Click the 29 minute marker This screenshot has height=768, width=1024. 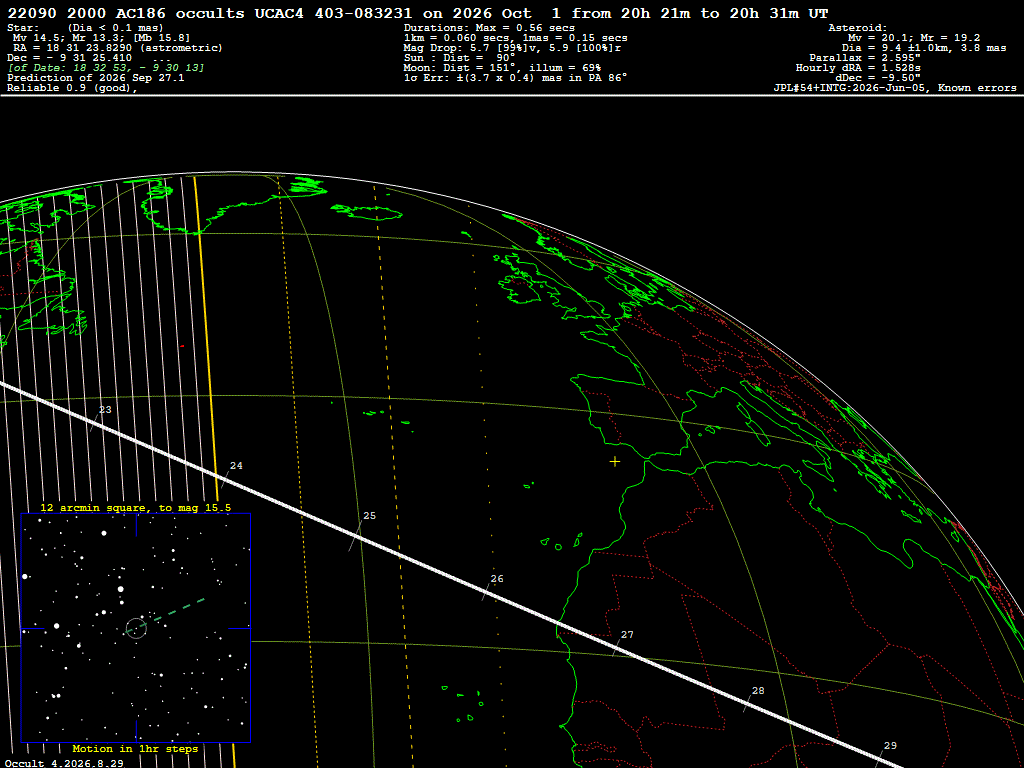890,746
